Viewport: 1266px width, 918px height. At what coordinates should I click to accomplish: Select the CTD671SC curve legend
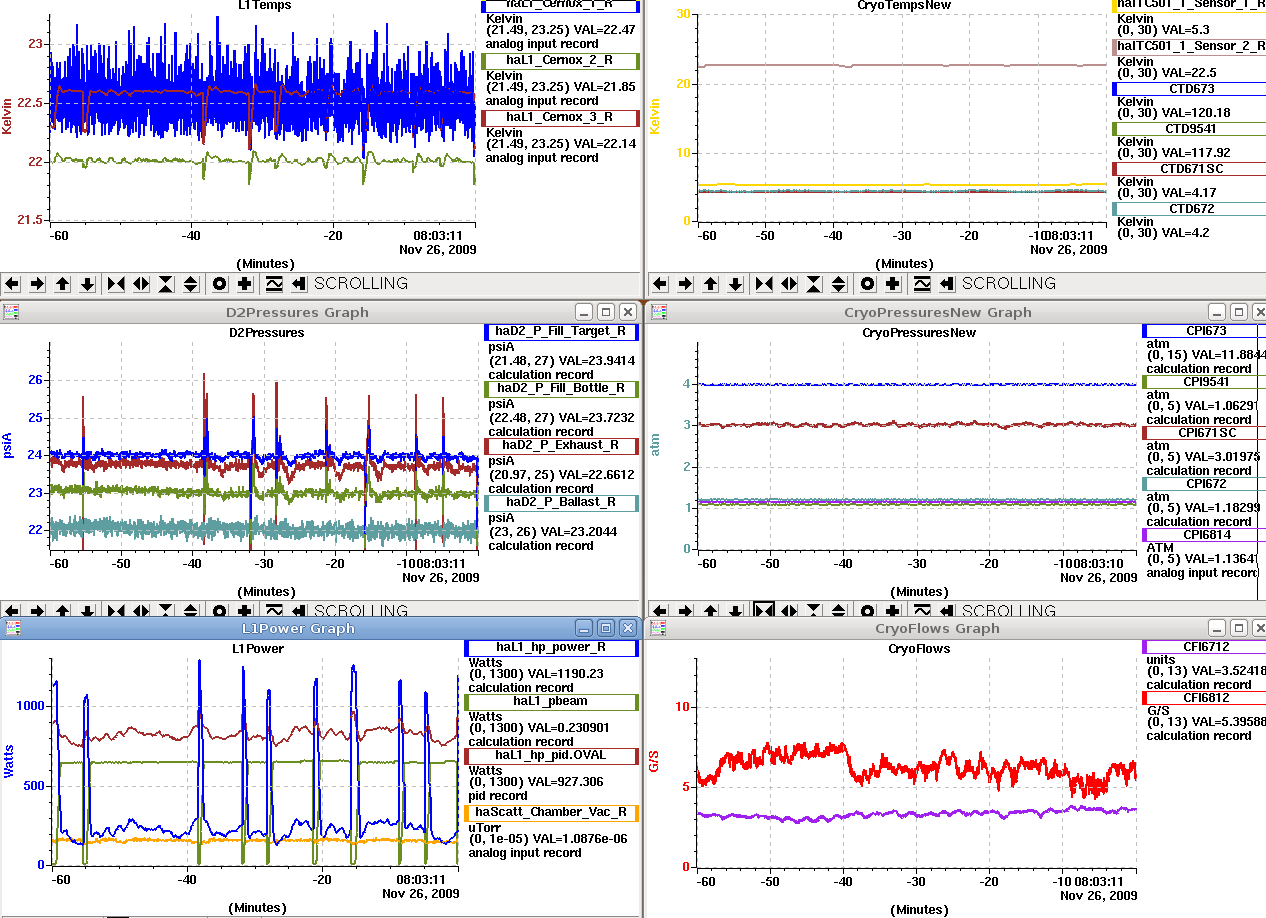pos(1189,168)
